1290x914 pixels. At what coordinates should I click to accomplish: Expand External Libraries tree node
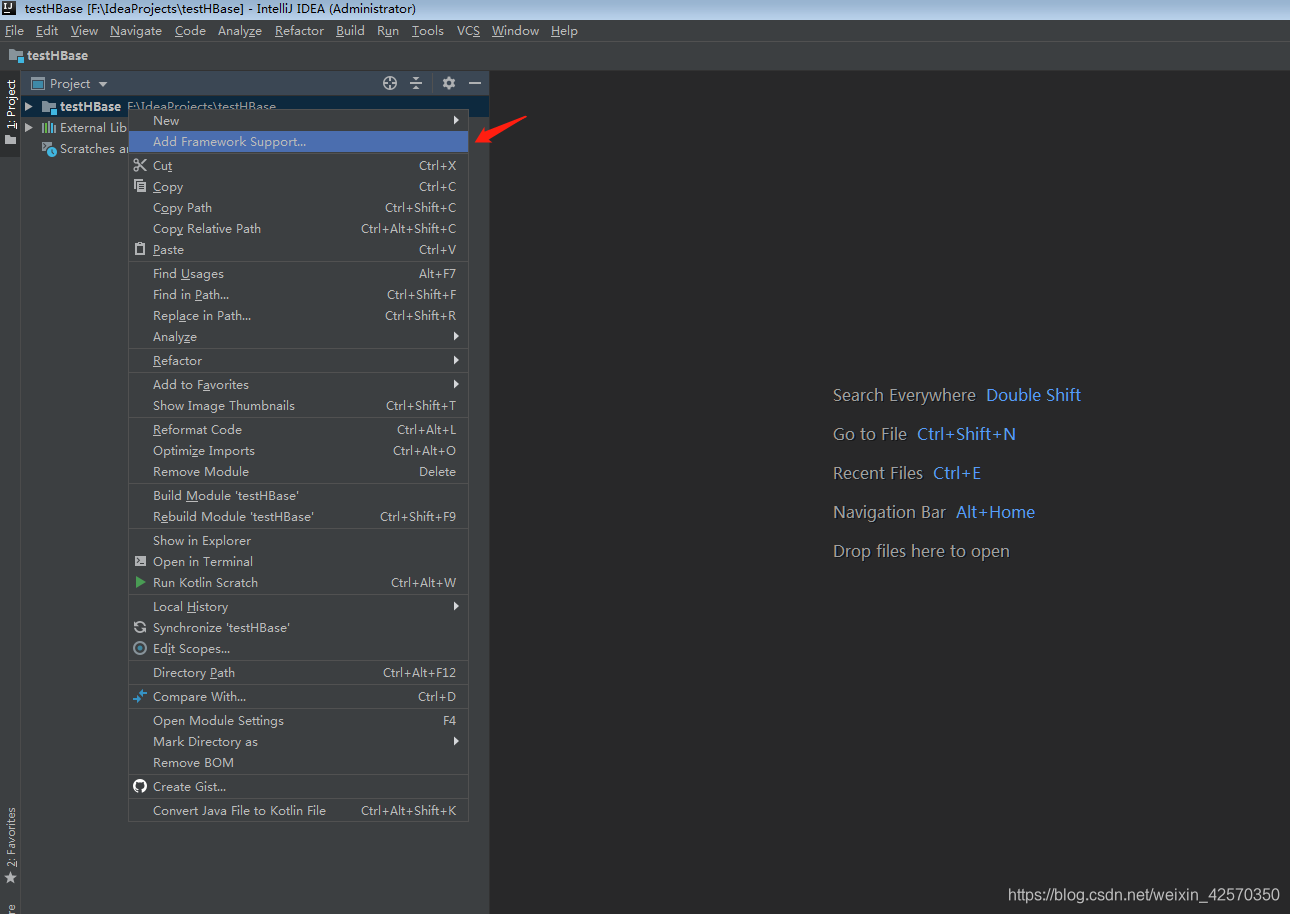tap(29, 127)
